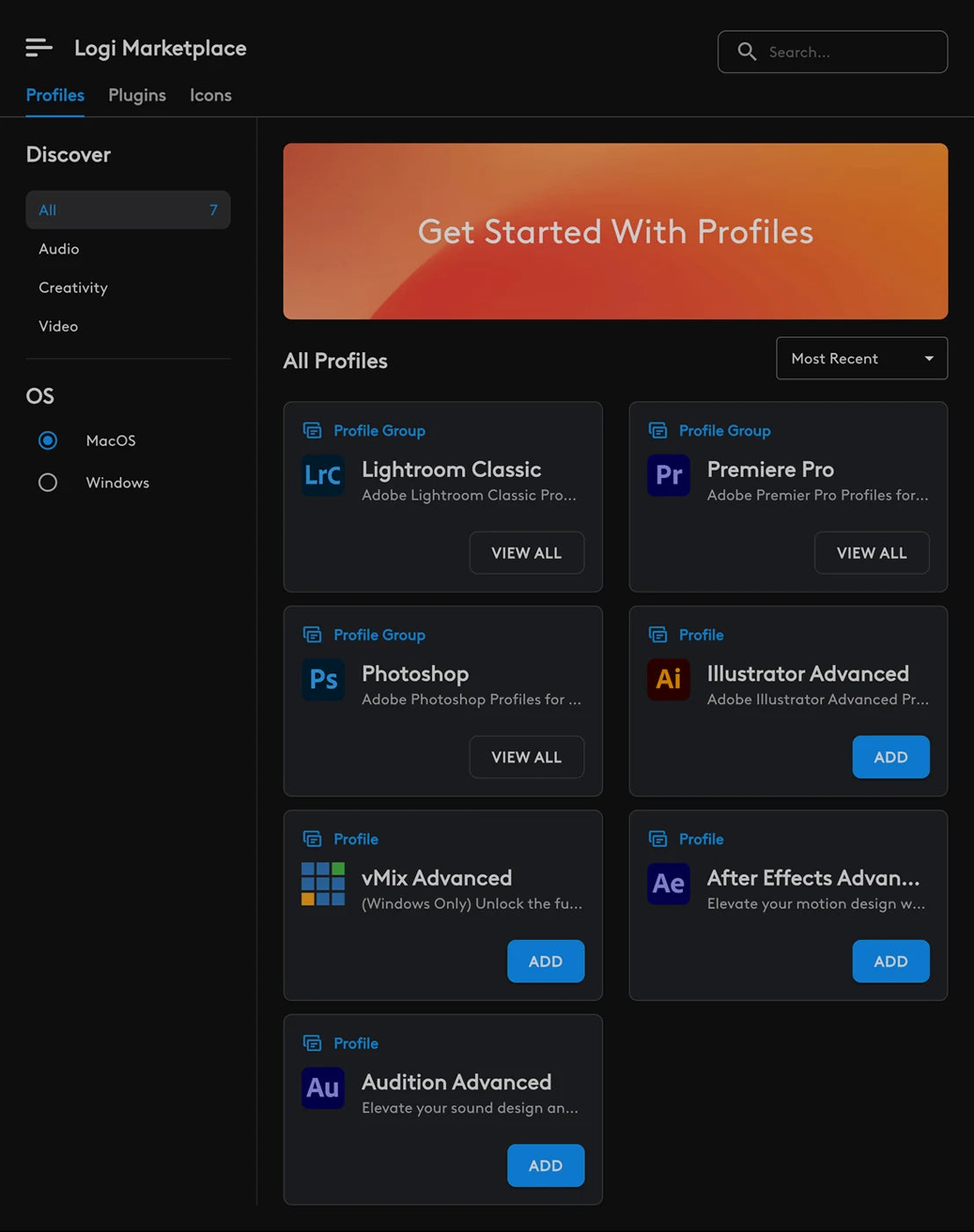The height and width of the screenshot is (1232, 974).
Task: Click profile icon on After Effects card
Action: click(x=658, y=839)
